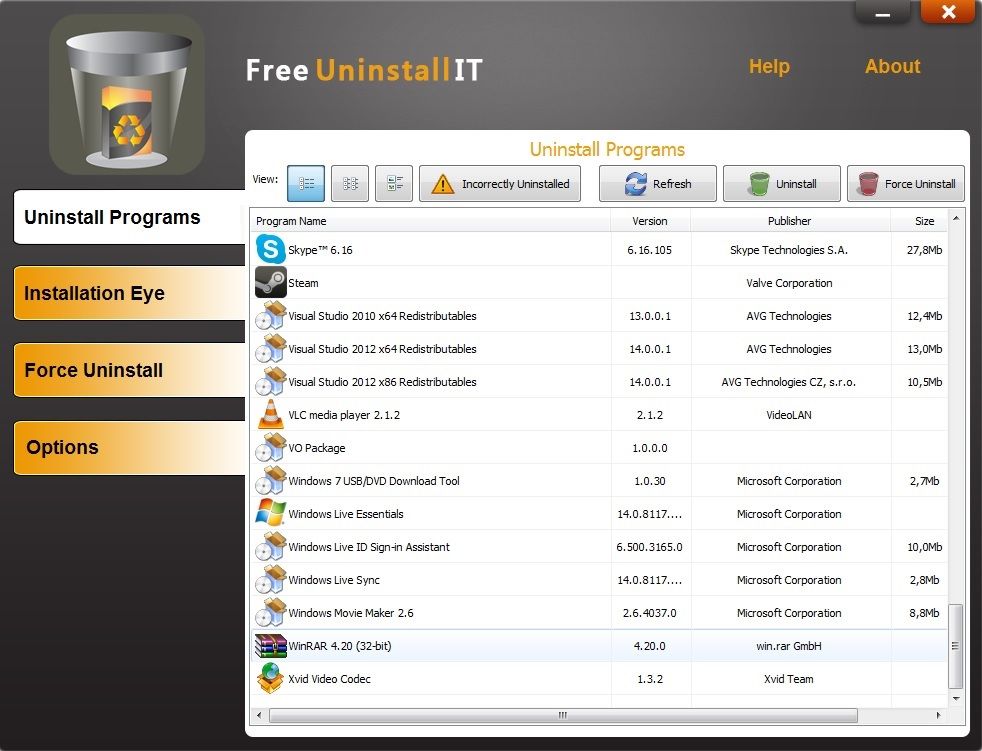Viewport: 982px width, 751px height.
Task: Refresh the programs list
Action: pyautogui.click(x=658, y=184)
